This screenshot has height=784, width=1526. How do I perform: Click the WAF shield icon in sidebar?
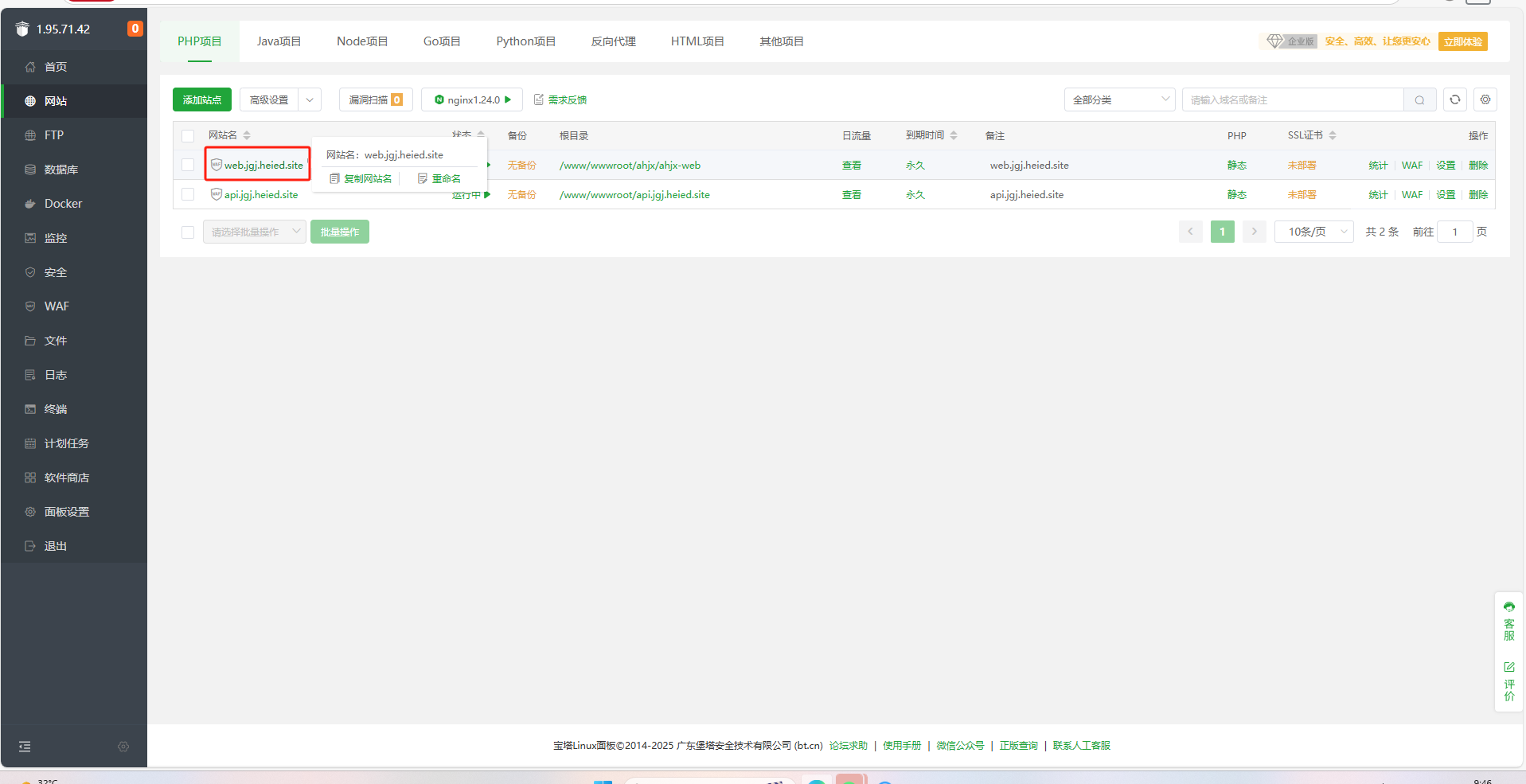tap(30, 306)
